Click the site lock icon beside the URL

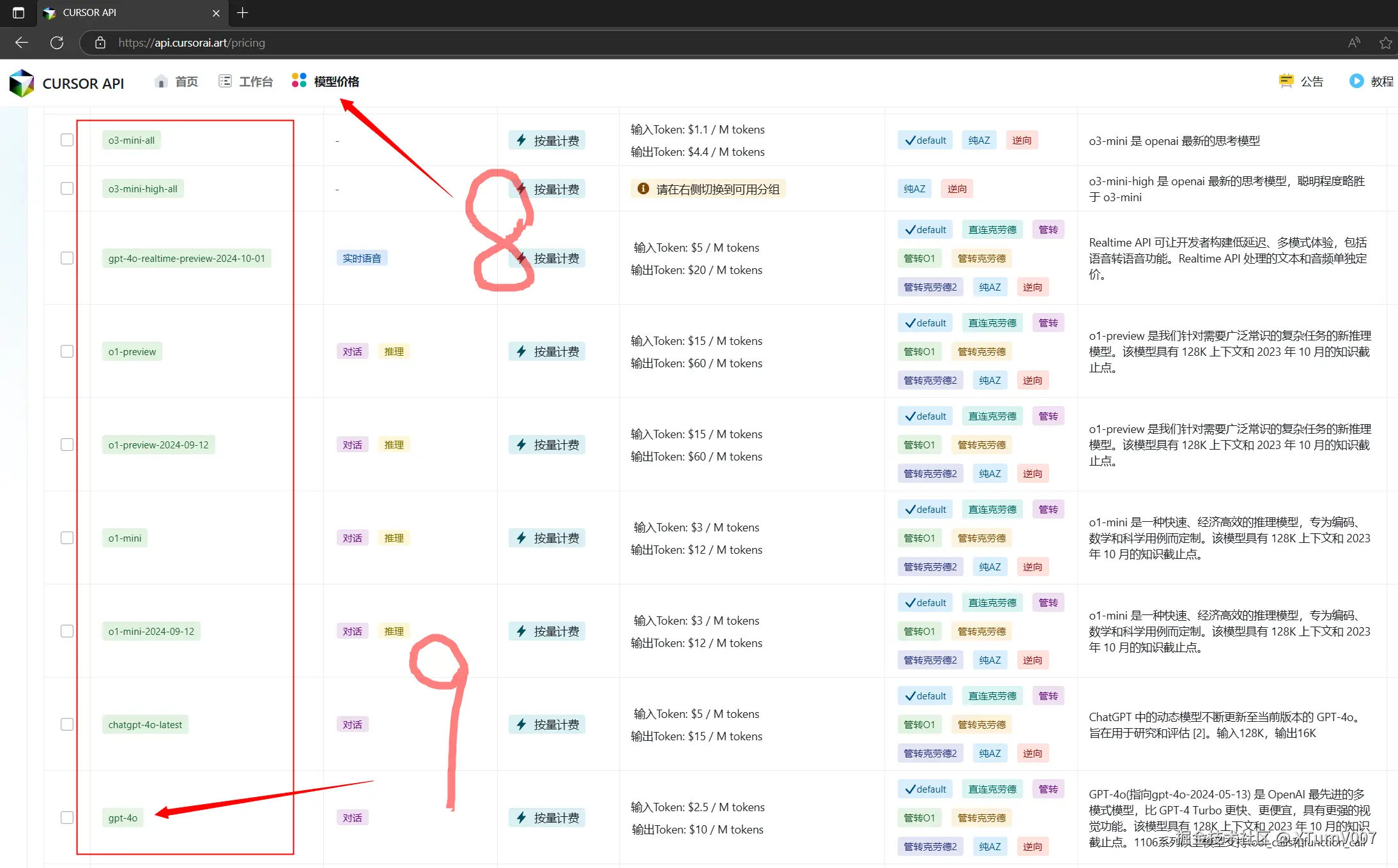click(100, 43)
